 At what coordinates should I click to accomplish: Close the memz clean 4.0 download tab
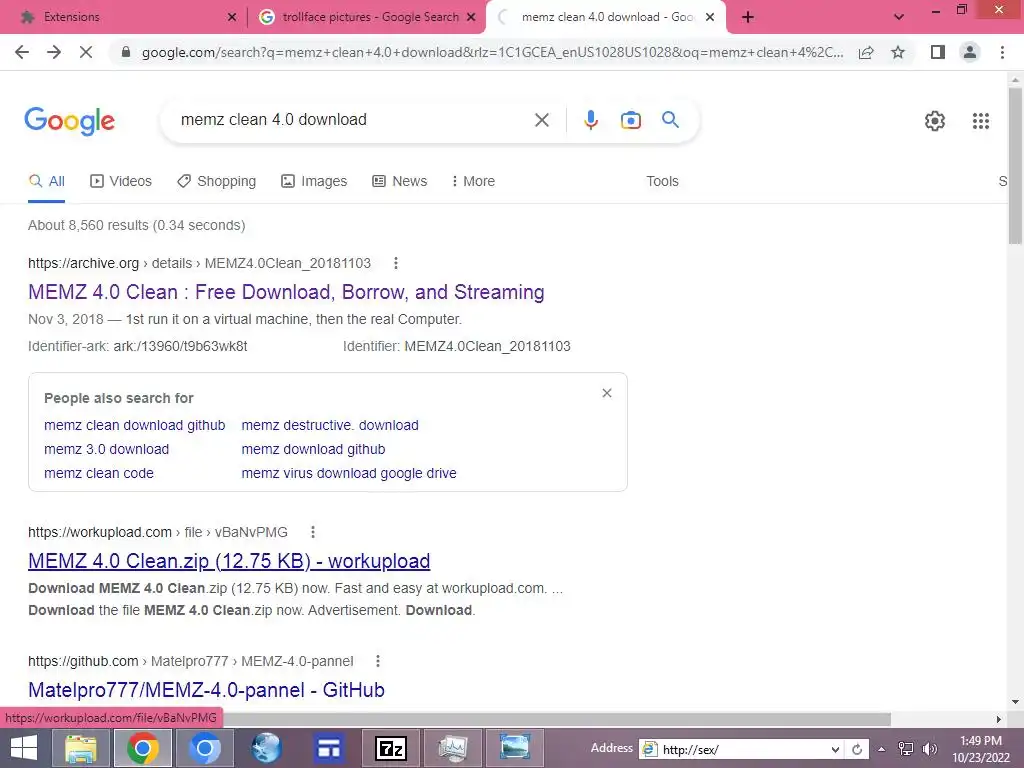coord(710,17)
